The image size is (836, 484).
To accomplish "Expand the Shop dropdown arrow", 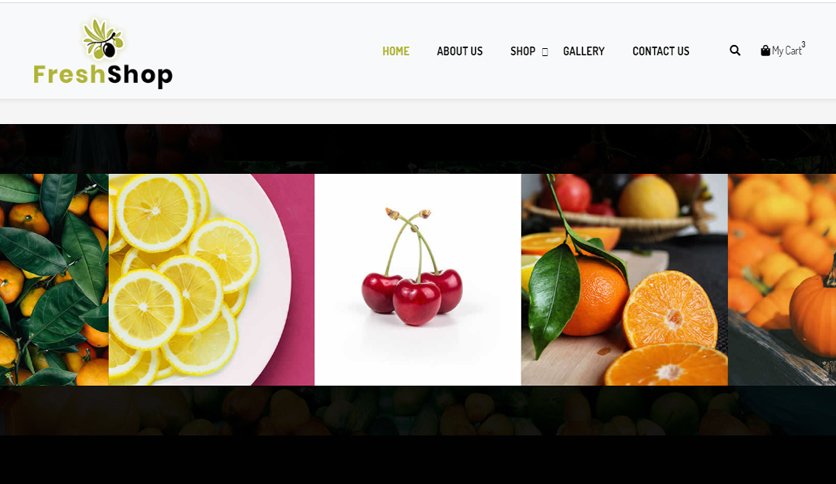I will click(x=545, y=52).
